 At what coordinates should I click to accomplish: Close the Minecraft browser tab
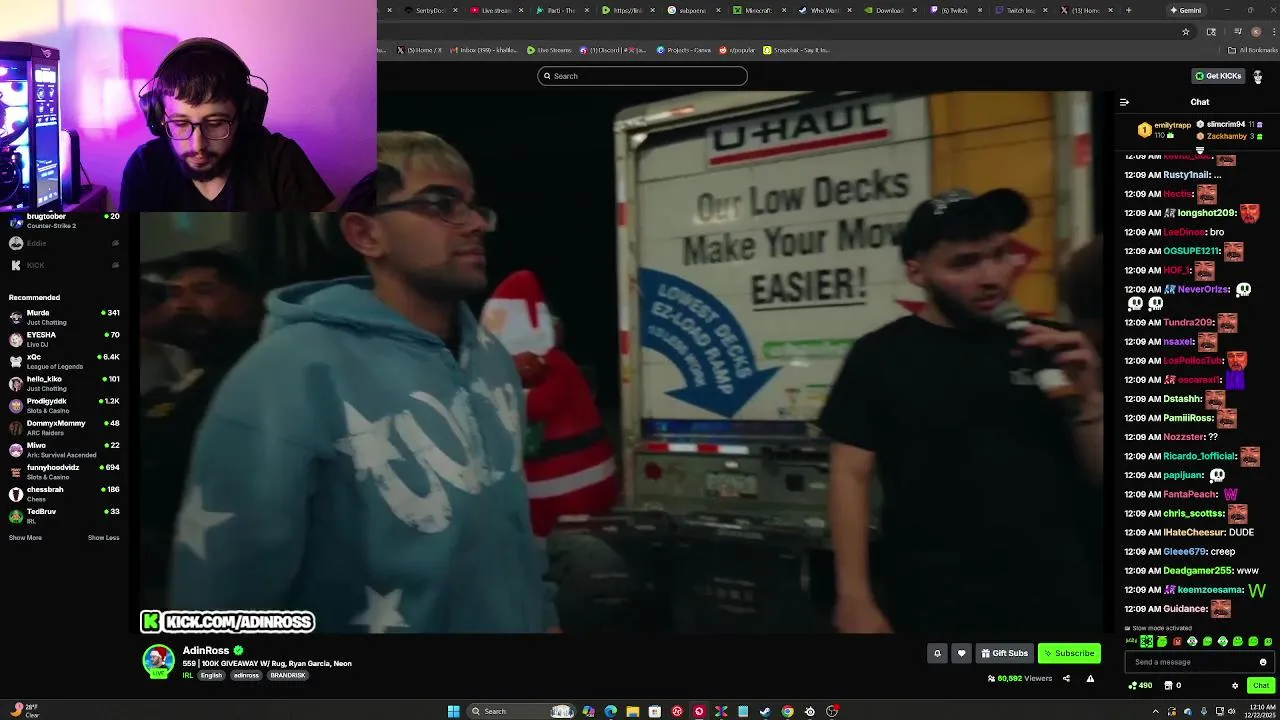[x=783, y=10]
